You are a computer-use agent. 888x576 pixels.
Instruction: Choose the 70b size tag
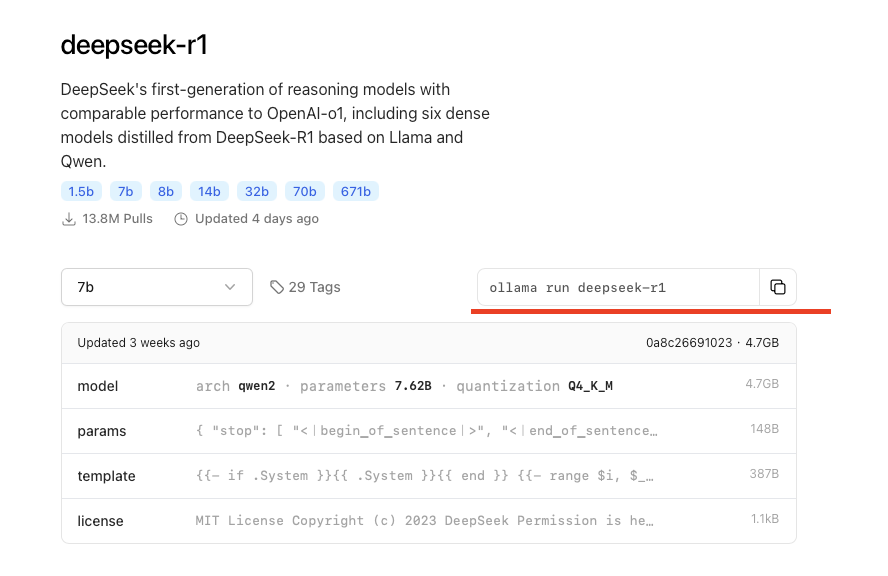(x=304, y=191)
